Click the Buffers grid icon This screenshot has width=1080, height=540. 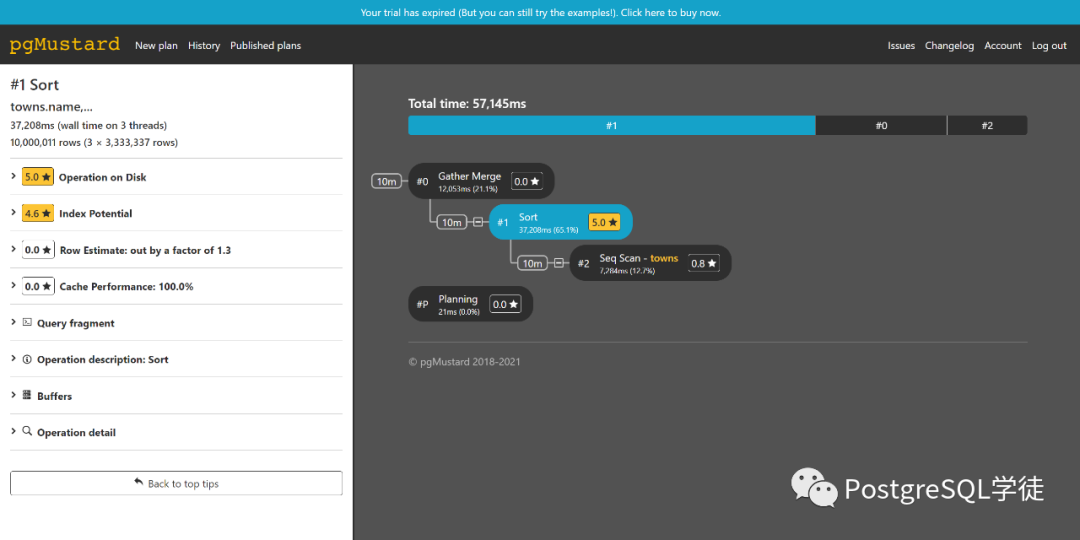(28, 395)
